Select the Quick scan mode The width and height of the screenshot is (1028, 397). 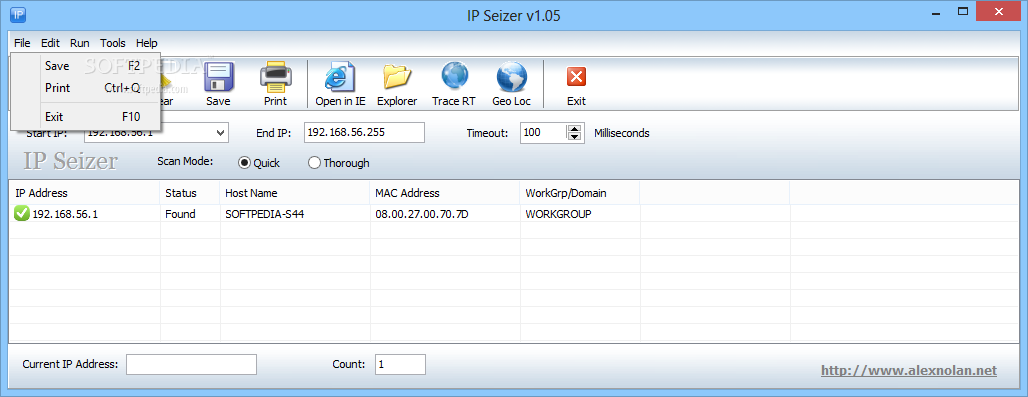coord(245,163)
